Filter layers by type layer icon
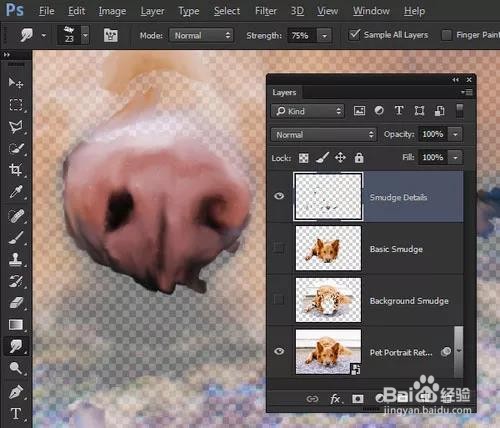 tap(399, 111)
